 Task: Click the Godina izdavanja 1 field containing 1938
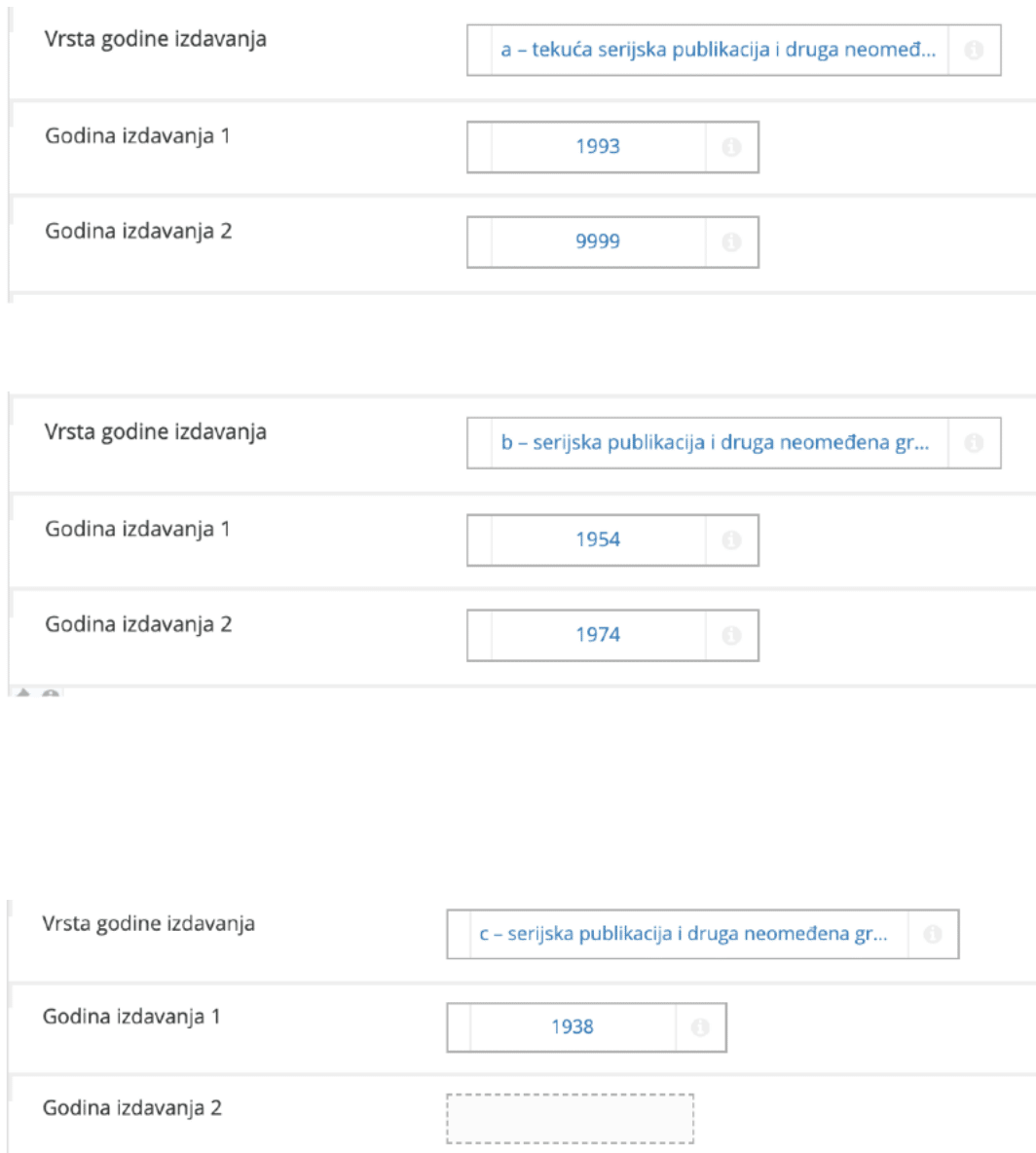572,1026
